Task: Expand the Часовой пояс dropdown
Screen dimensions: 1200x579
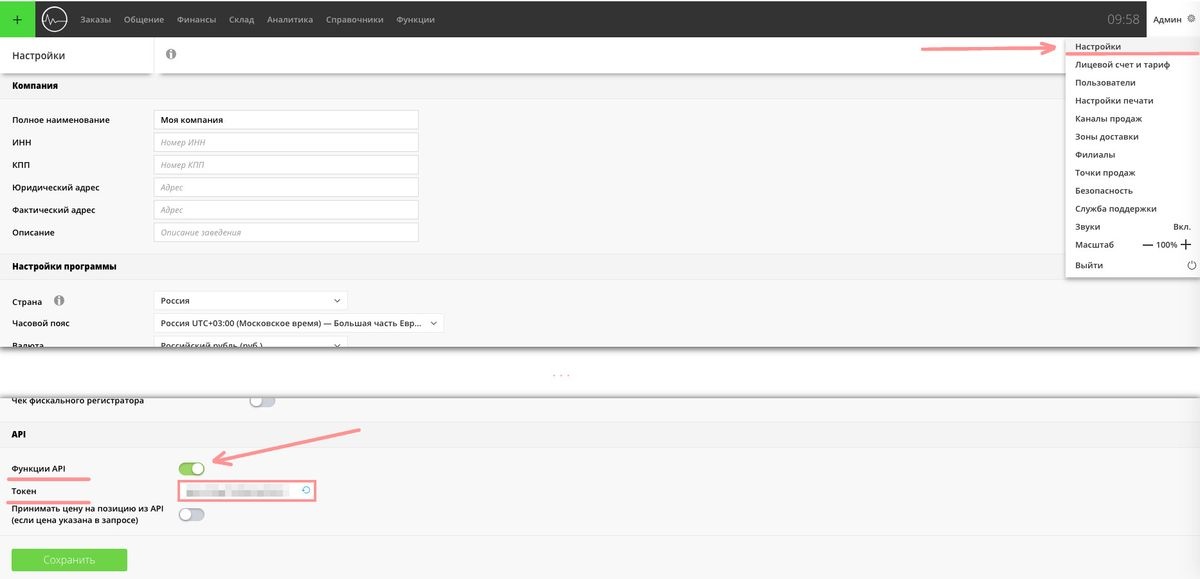Action: click(x=298, y=323)
